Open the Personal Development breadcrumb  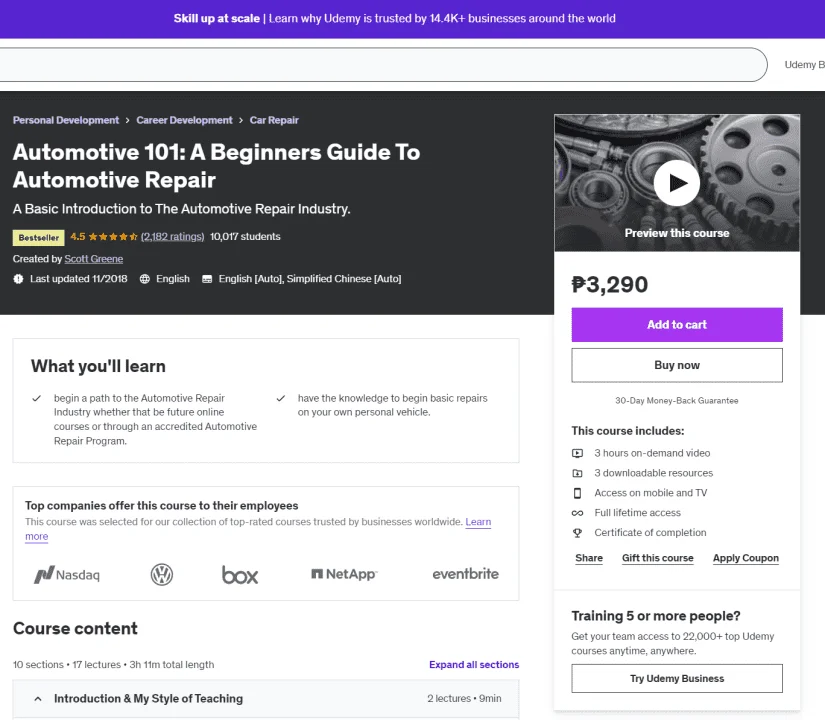pos(66,120)
